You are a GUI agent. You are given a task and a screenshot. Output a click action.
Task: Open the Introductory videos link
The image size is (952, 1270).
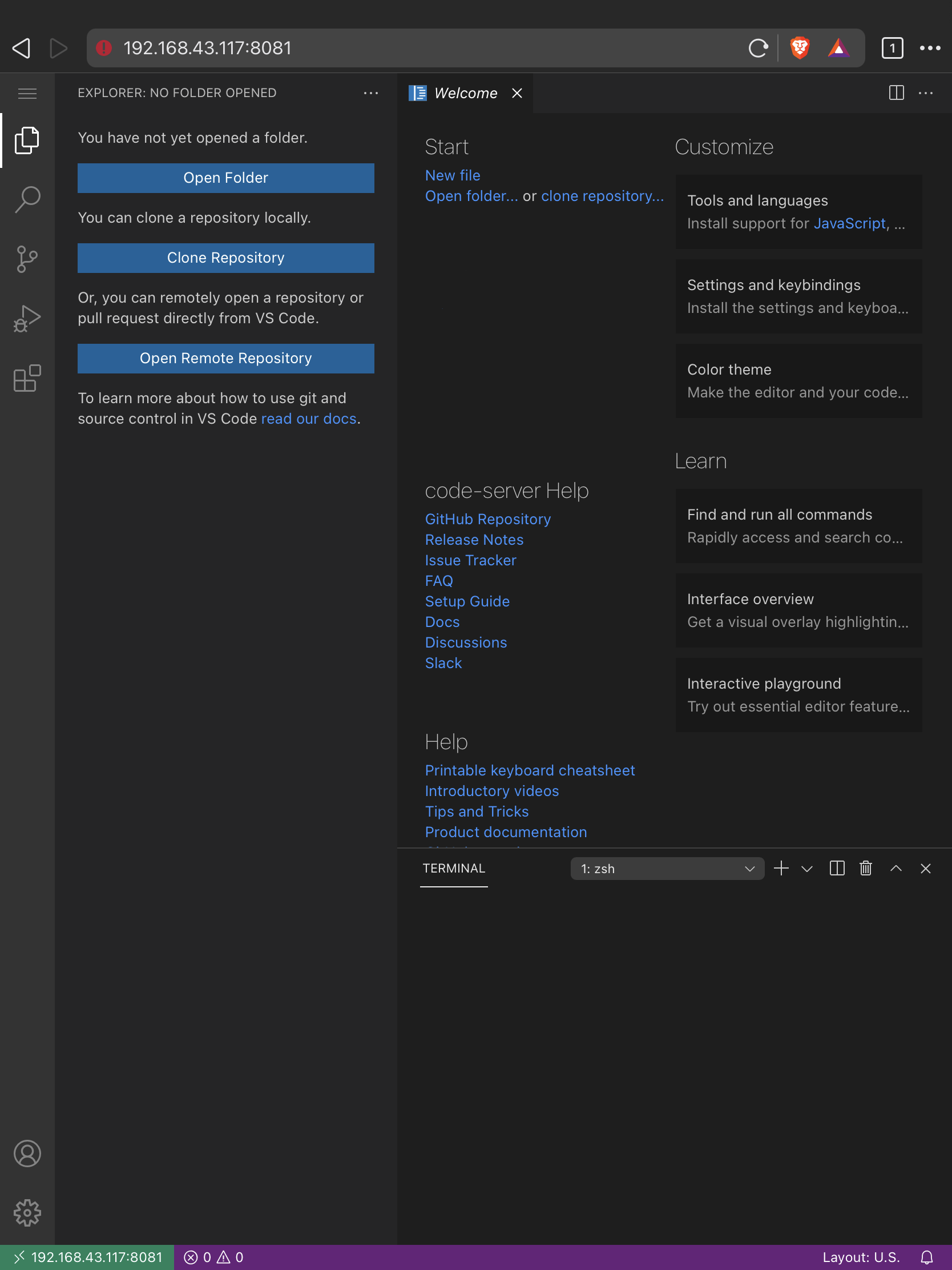[x=492, y=791]
